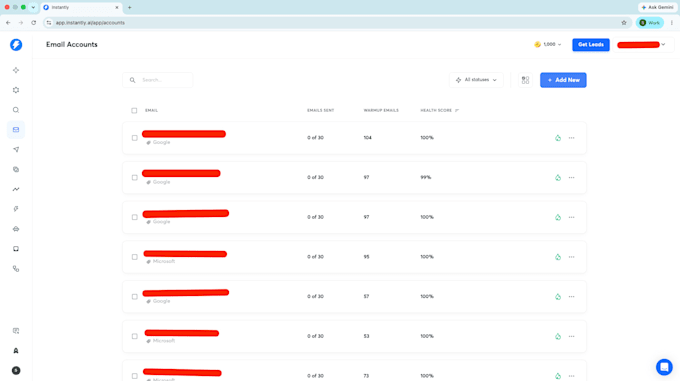The width and height of the screenshot is (680, 381).
Task: Click into the Search accounts field
Action: pos(158,80)
